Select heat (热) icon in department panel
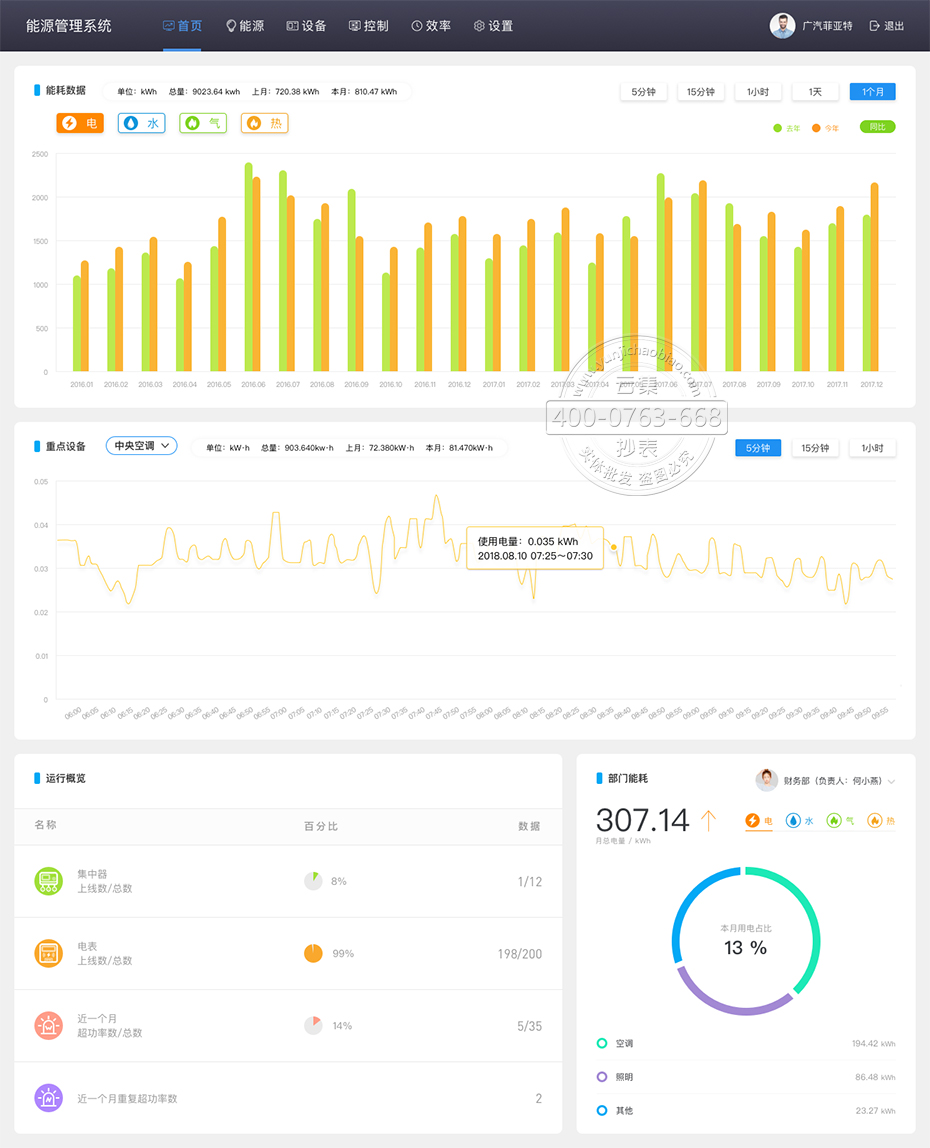This screenshot has height=1148, width=930. 874,821
